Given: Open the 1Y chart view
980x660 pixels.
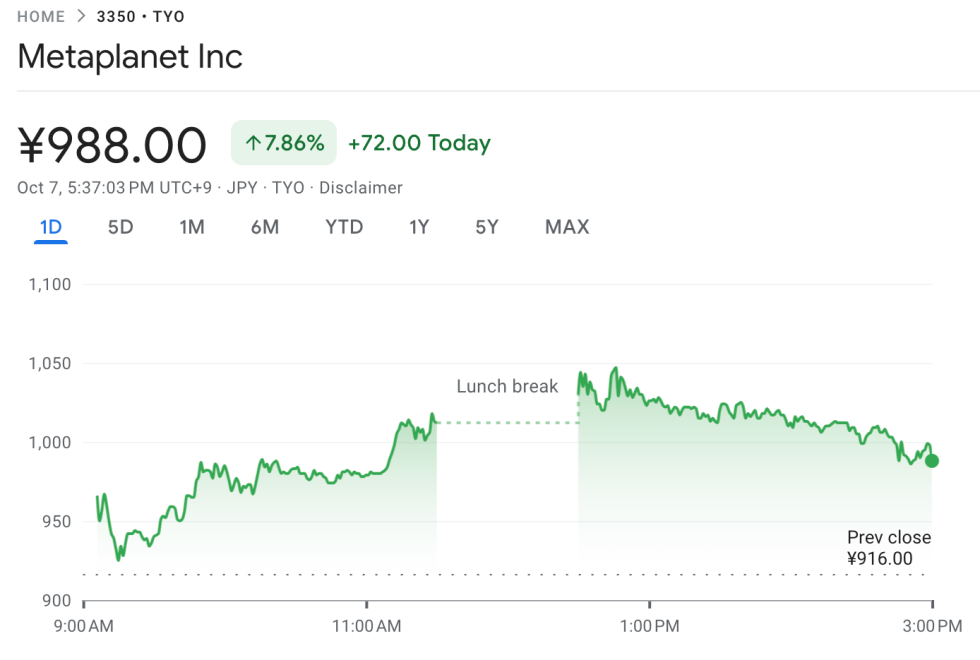Looking at the screenshot, I should click(419, 227).
